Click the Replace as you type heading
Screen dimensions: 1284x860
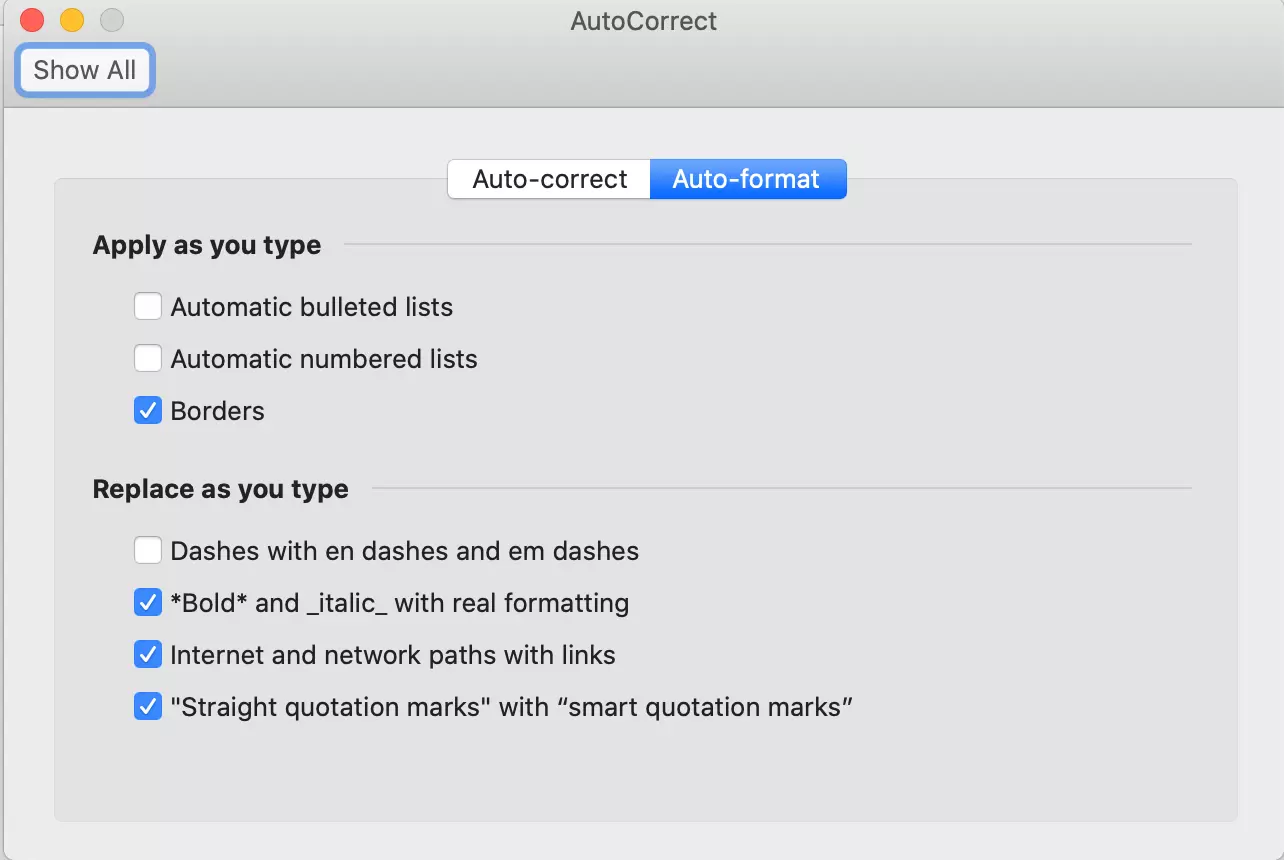click(220, 489)
